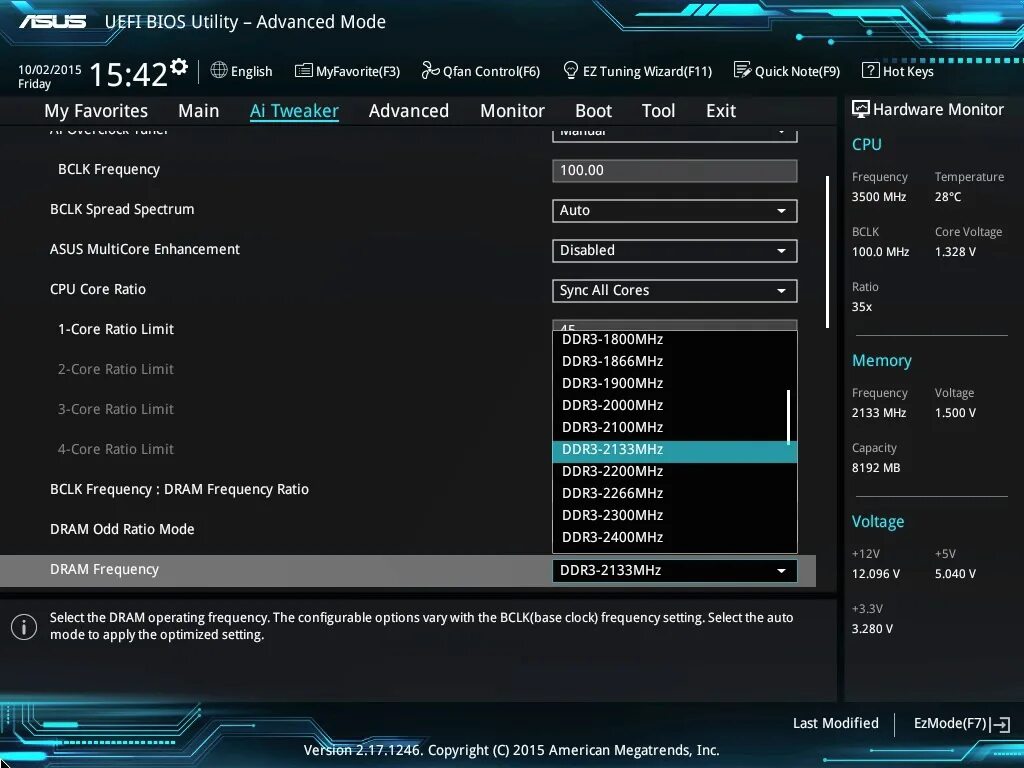Click the globe language icon
The width and height of the screenshot is (1024, 768).
pos(219,70)
